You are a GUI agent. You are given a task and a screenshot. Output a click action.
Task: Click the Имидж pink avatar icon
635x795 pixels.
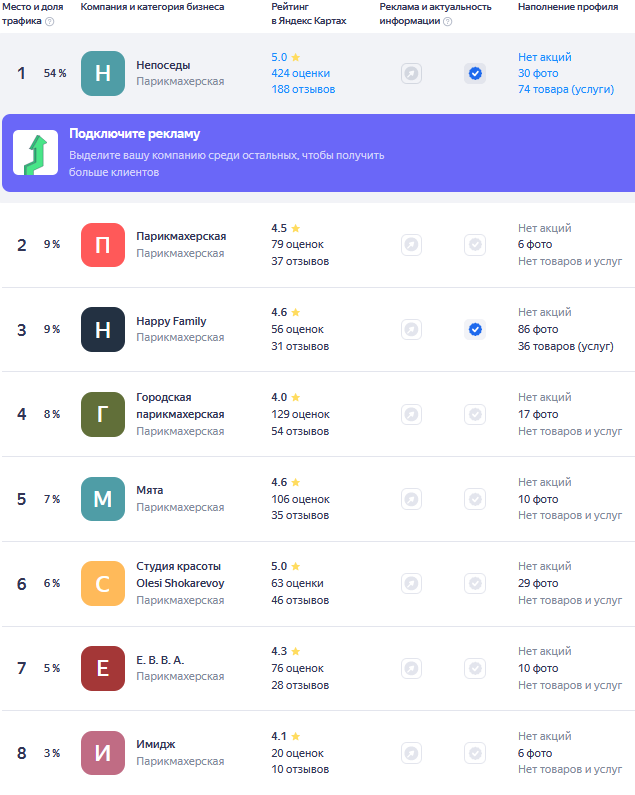point(103,753)
